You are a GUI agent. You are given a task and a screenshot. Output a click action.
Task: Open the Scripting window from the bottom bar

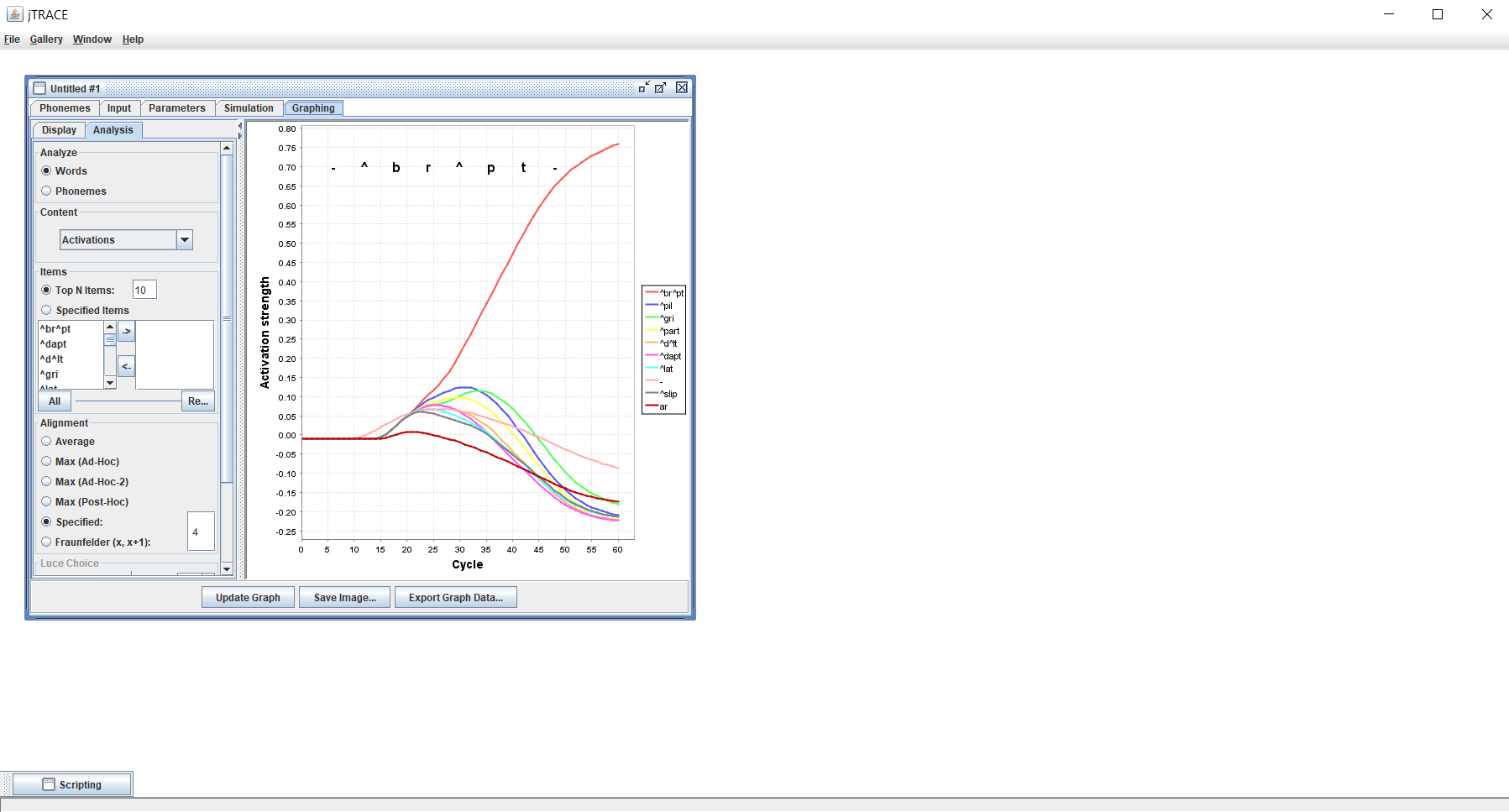pyautogui.click(x=72, y=784)
